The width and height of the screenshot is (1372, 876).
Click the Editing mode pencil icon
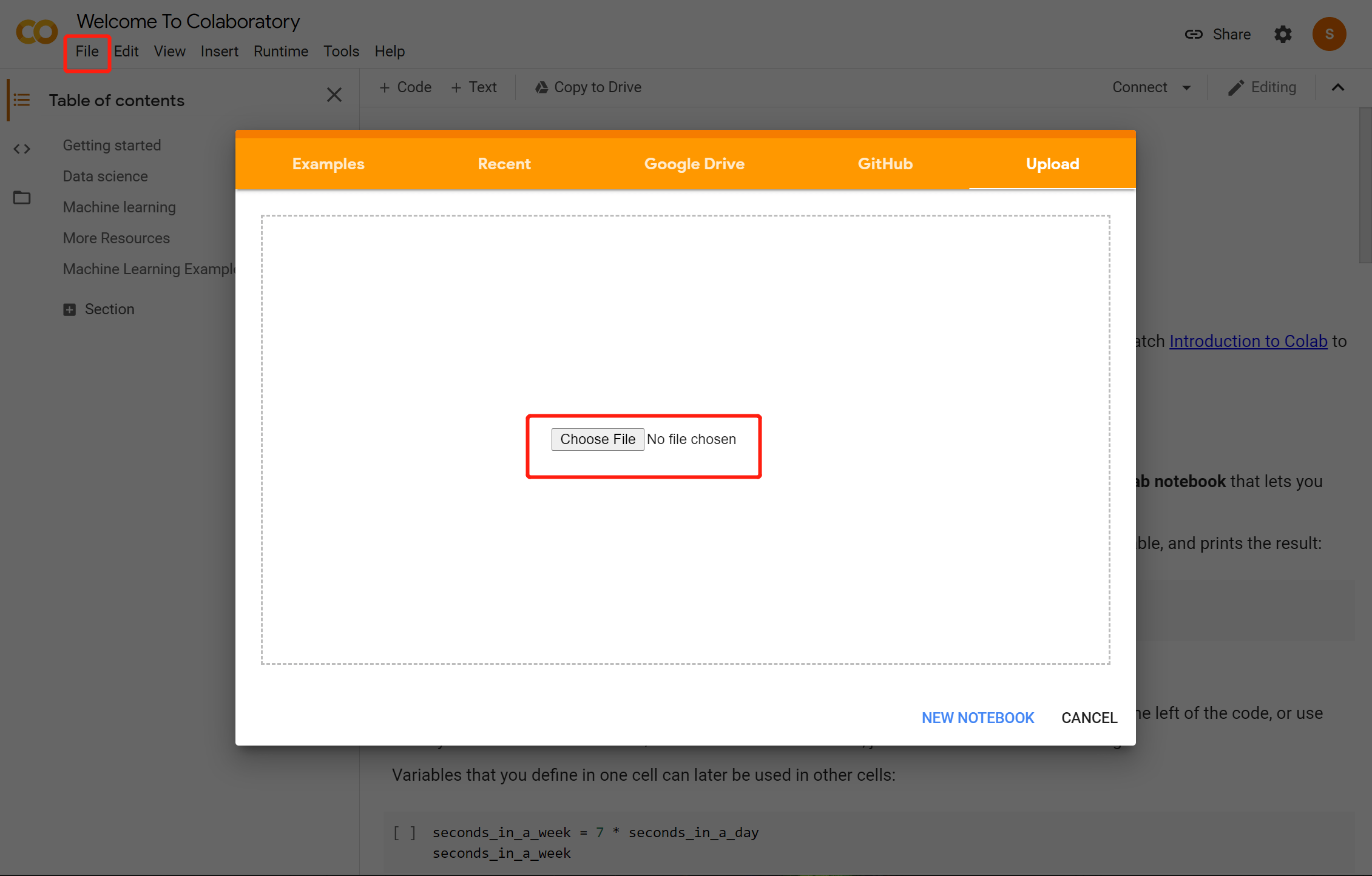coord(1236,87)
